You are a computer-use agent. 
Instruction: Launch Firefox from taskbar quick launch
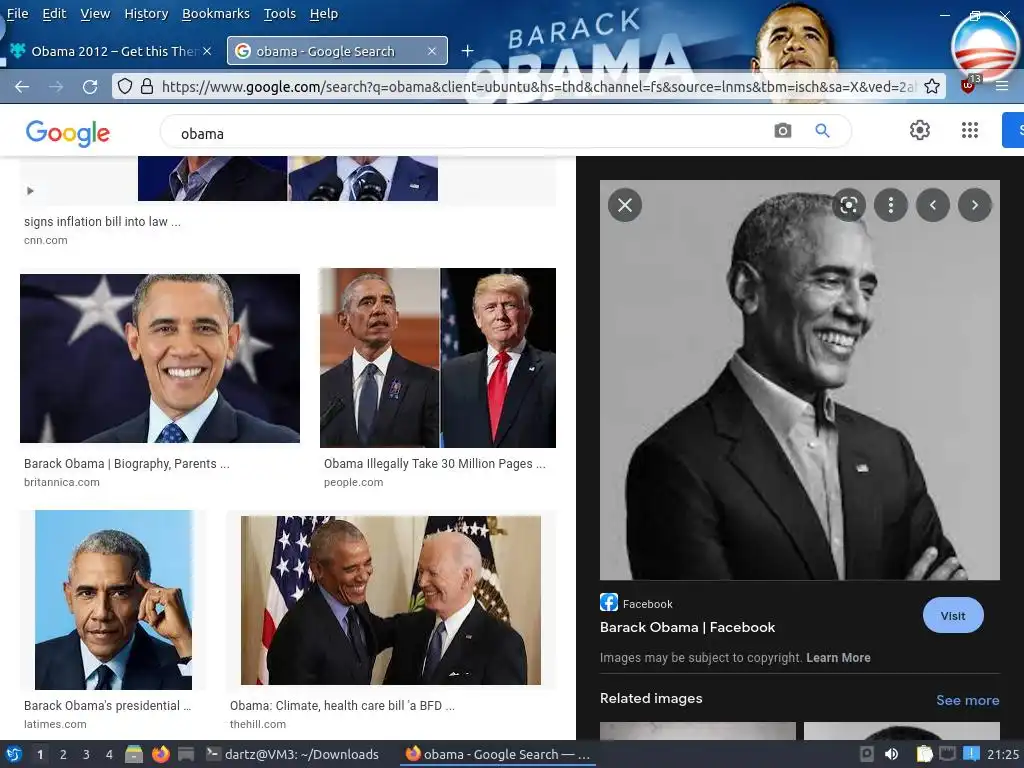(160, 754)
